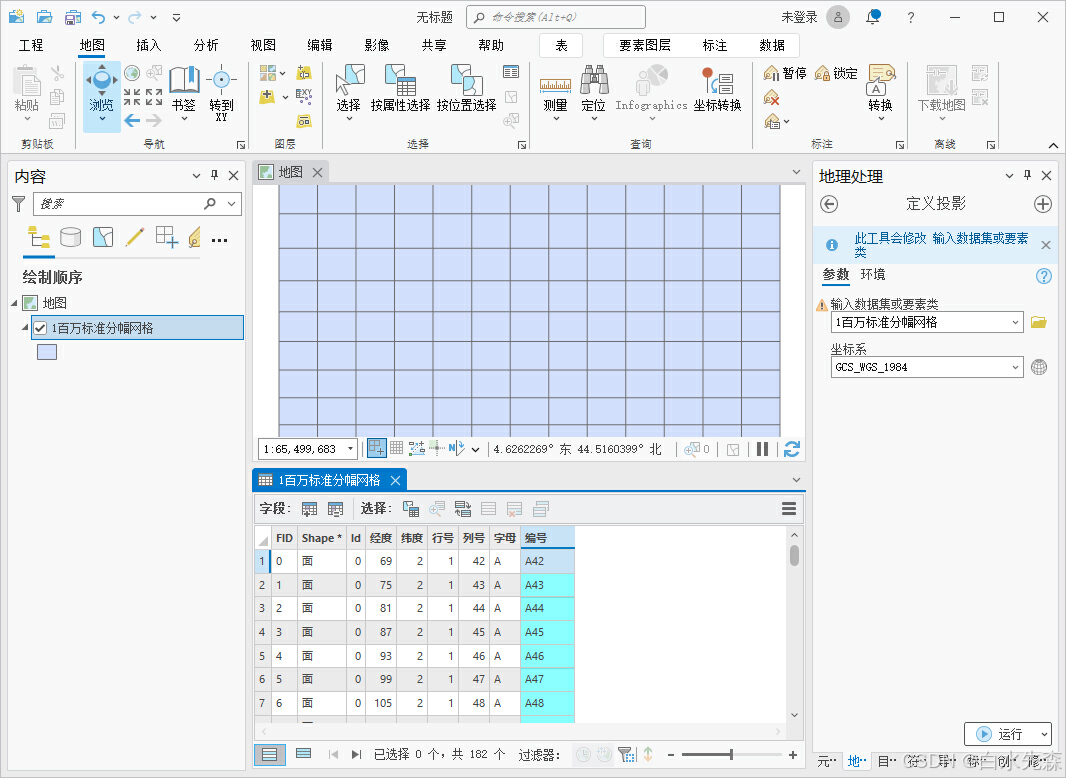This screenshot has width=1066, height=778.
Task: Click the previous extent blue arrow
Action: tap(132, 121)
